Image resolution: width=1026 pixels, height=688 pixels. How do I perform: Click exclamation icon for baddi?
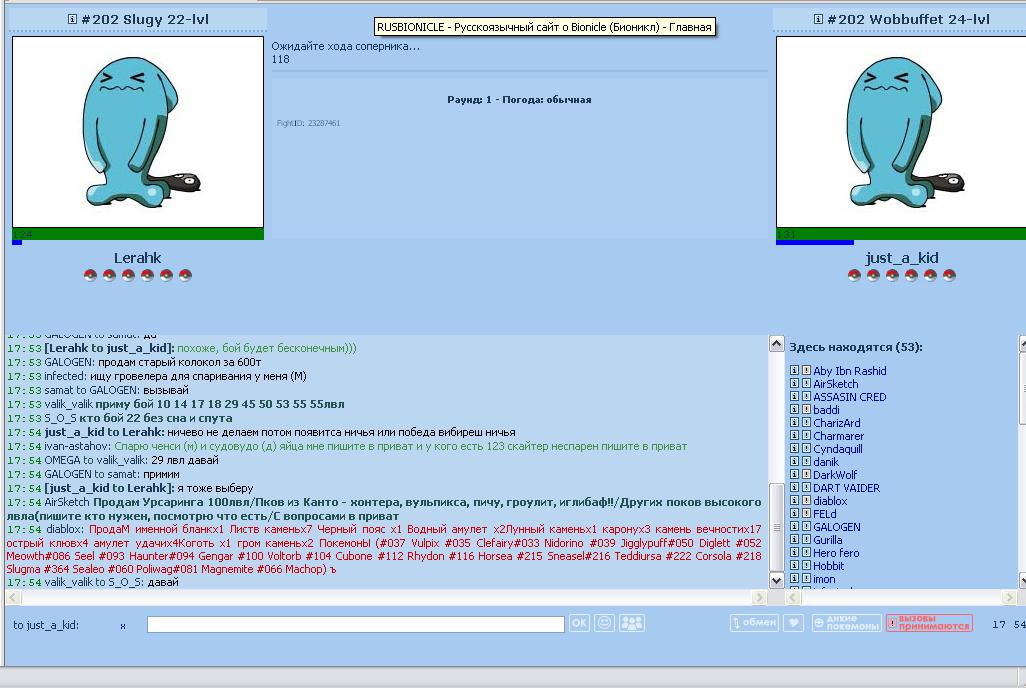(806, 410)
